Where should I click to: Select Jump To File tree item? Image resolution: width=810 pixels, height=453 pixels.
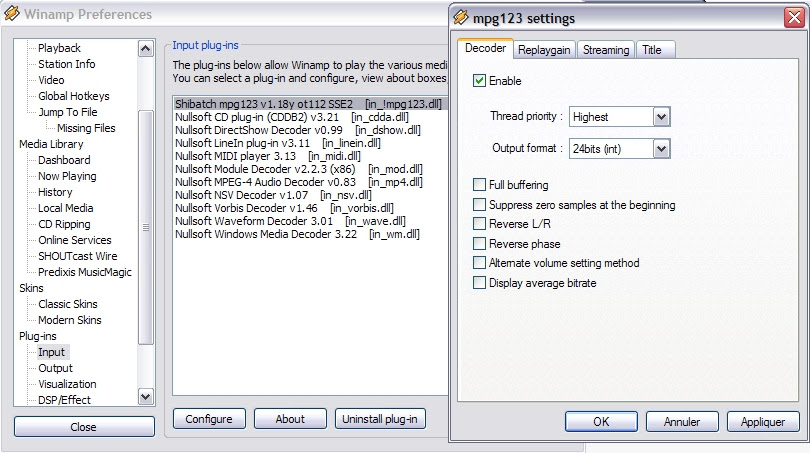click(x=68, y=112)
